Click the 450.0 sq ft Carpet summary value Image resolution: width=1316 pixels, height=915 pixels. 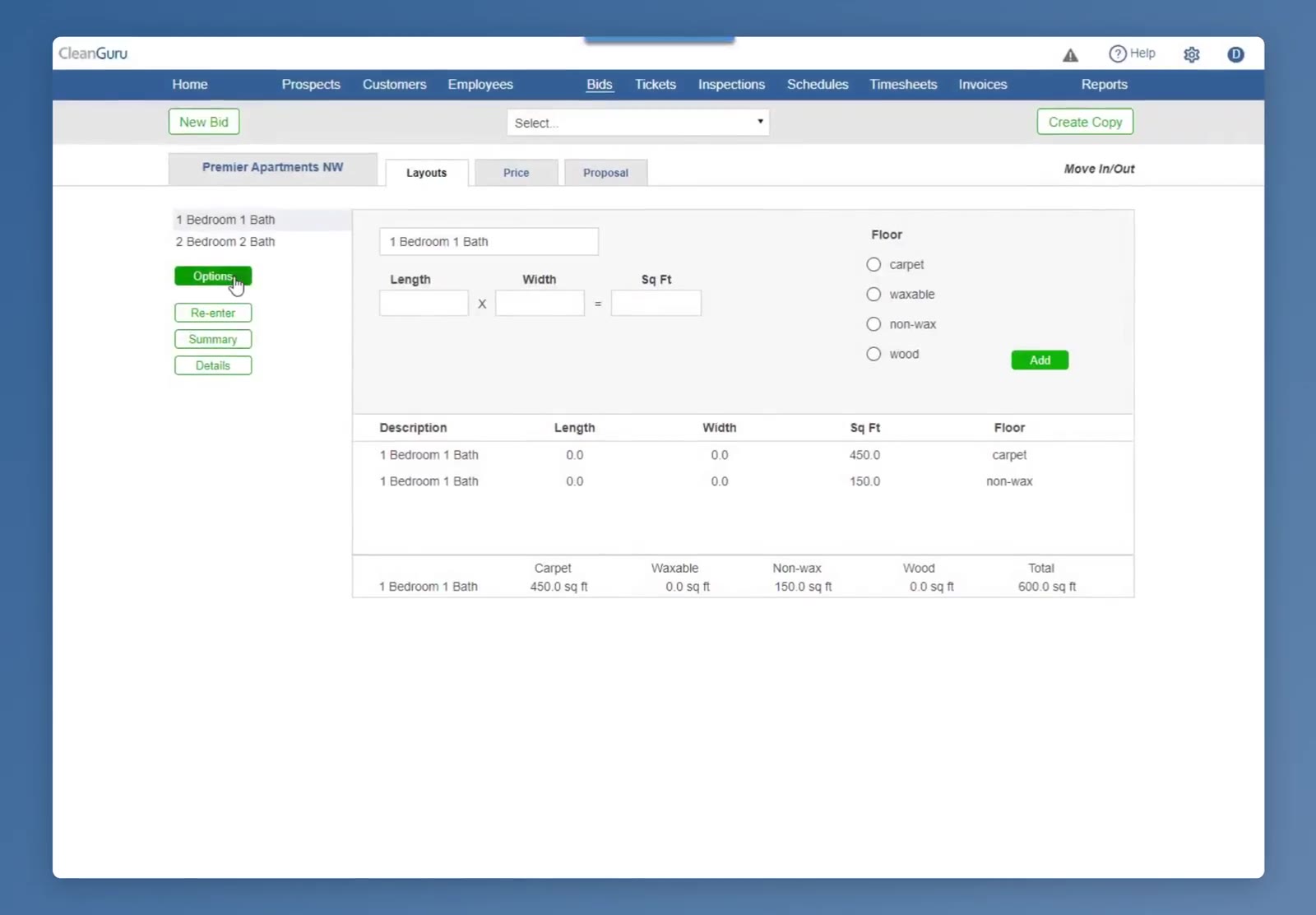click(x=559, y=587)
